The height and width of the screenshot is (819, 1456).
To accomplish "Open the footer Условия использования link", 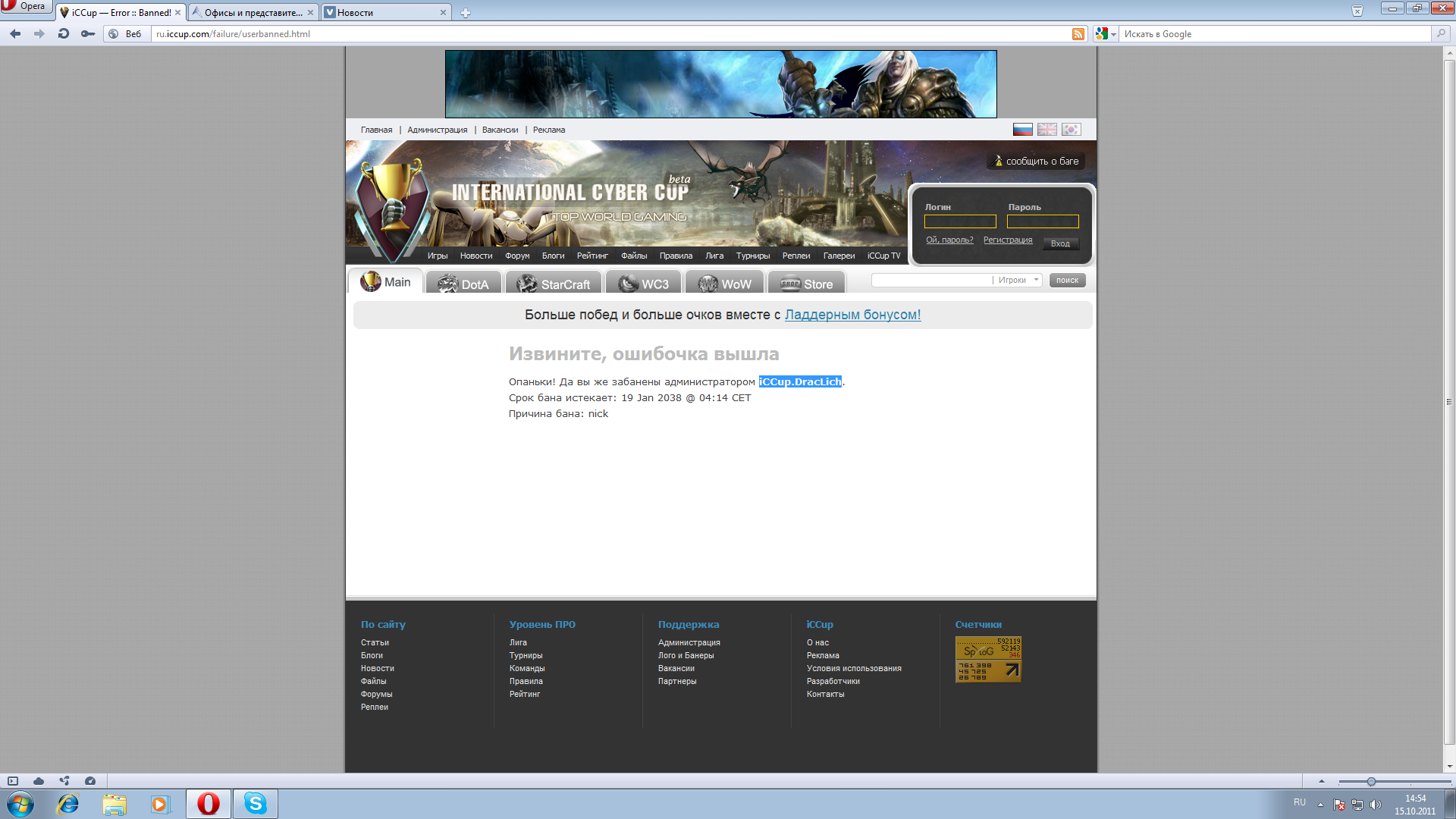I will [x=854, y=668].
